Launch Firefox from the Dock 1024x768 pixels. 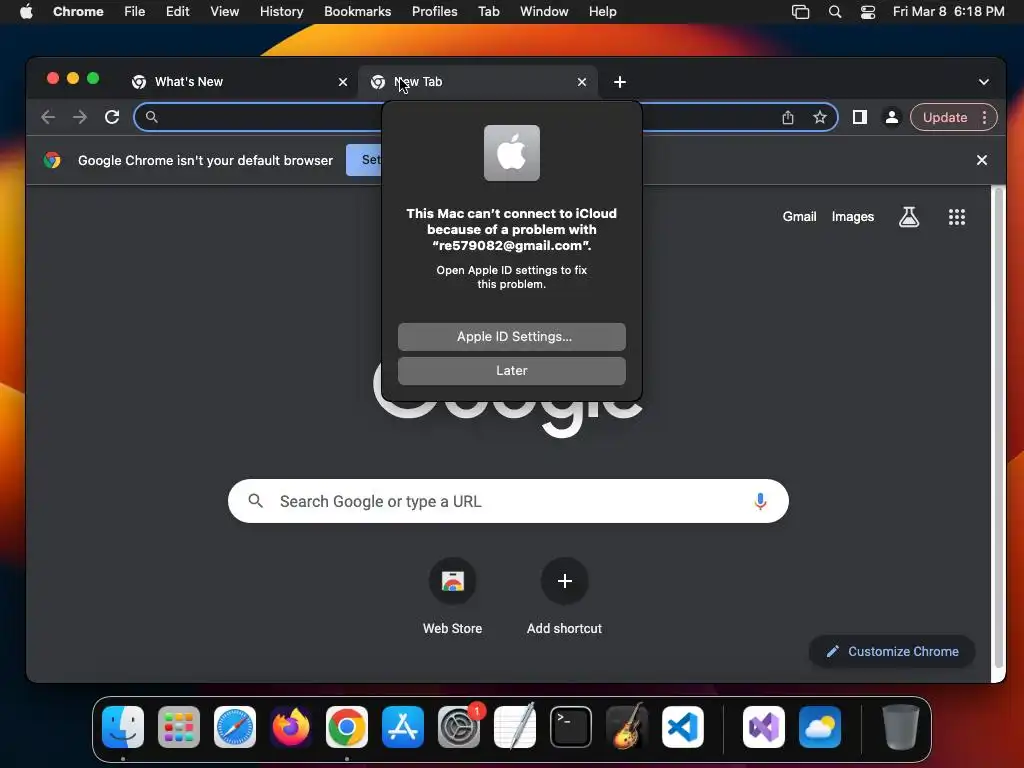(x=291, y=727)
